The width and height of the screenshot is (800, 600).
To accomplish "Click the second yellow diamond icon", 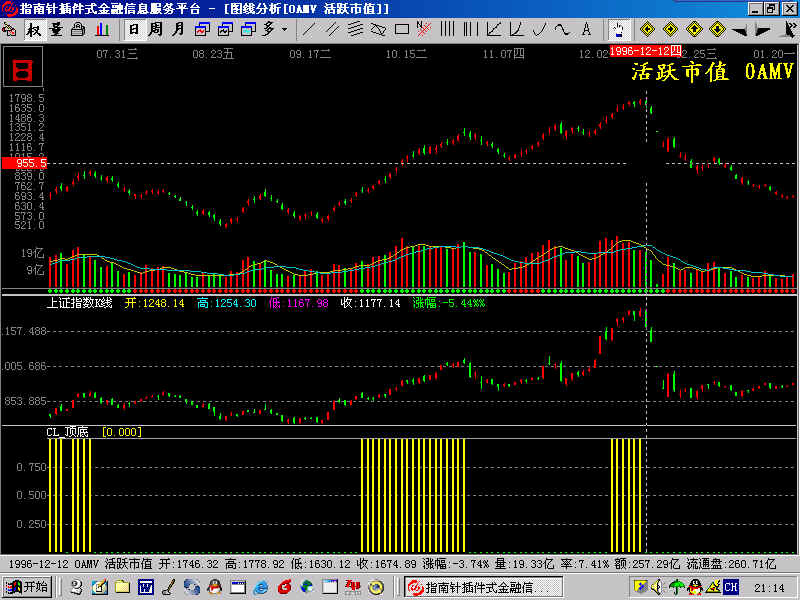I will pyautogui.click(x=670, y=30).
